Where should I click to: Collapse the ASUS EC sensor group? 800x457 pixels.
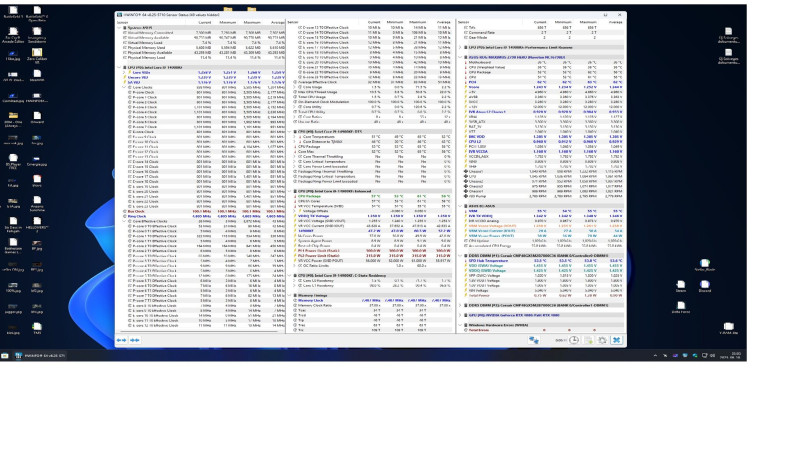click(461, 206)
